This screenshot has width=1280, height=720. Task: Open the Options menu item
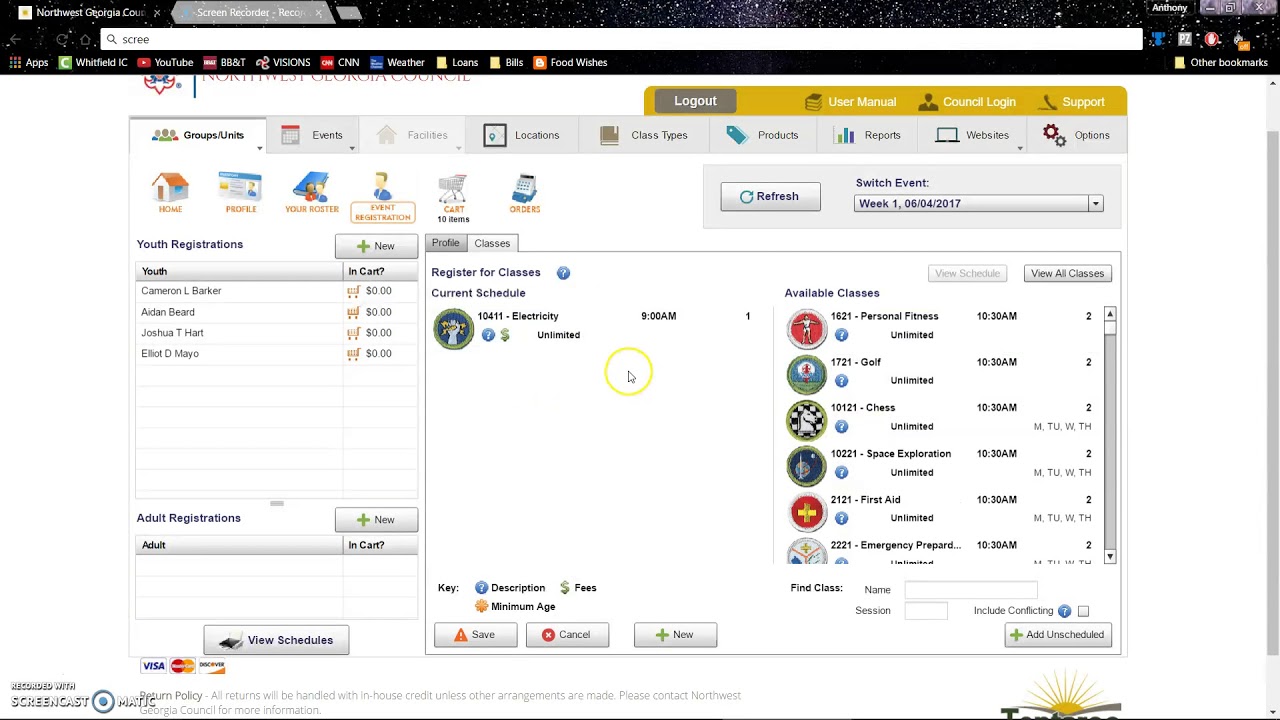[1076, 135]
